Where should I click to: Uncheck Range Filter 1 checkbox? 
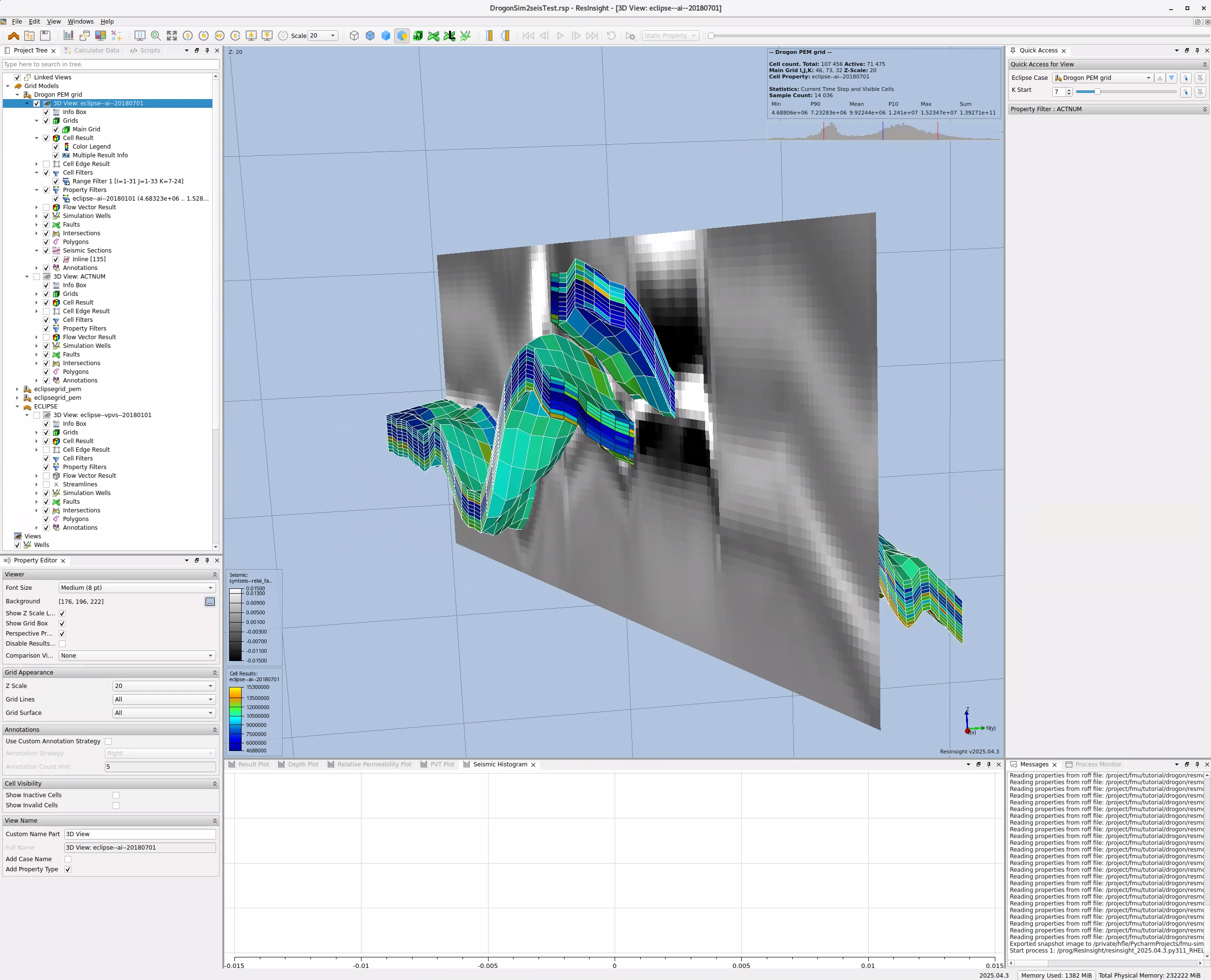pos(56,181)
